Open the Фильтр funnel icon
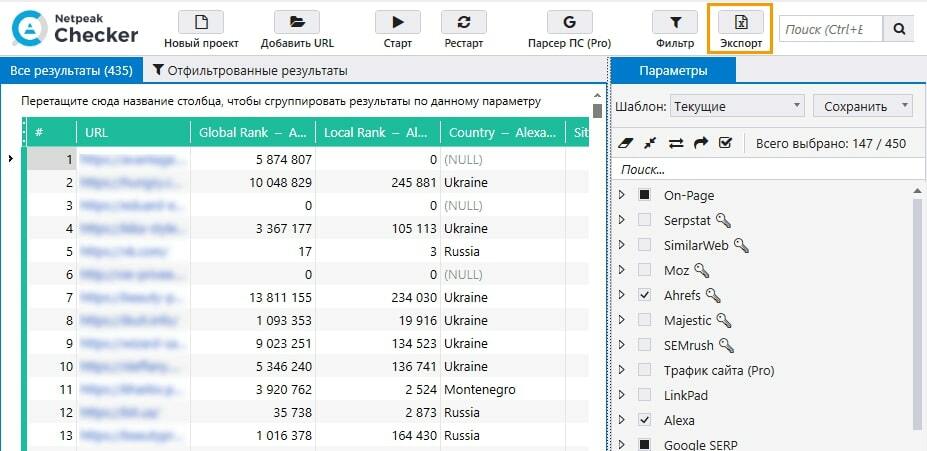This screenshot has width=927, height=451. click(675, 22)
